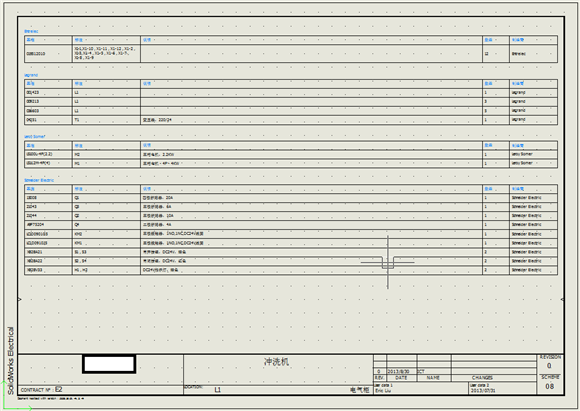Click the SCHEME number 08 box
580x411 pixels.
pyautogui.click(x=550, y=386)
